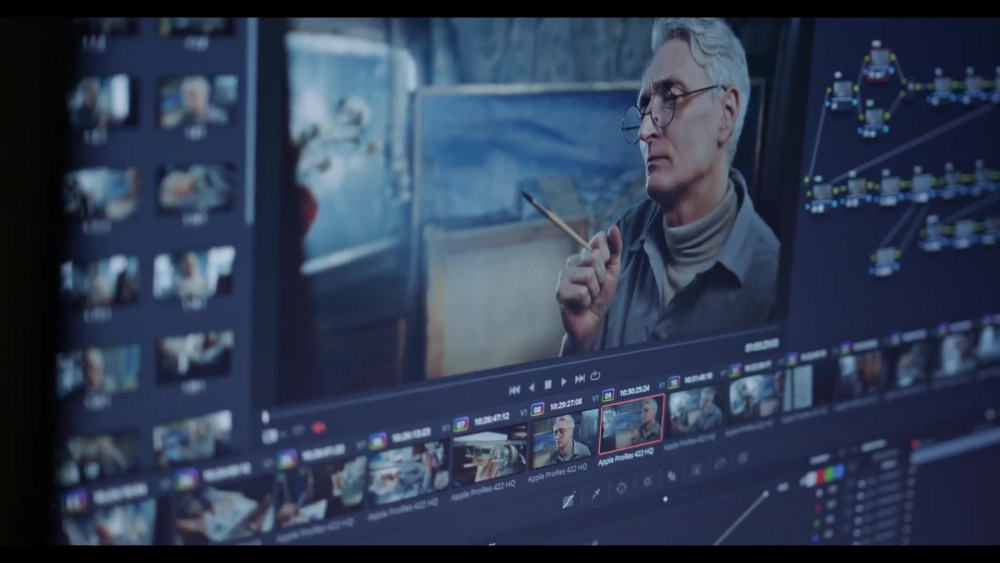The width and height of the screenshot is (1000, 563).
Task: Click timecode 10:26:47:12 above clip 07
Action: tap(492, 418)
